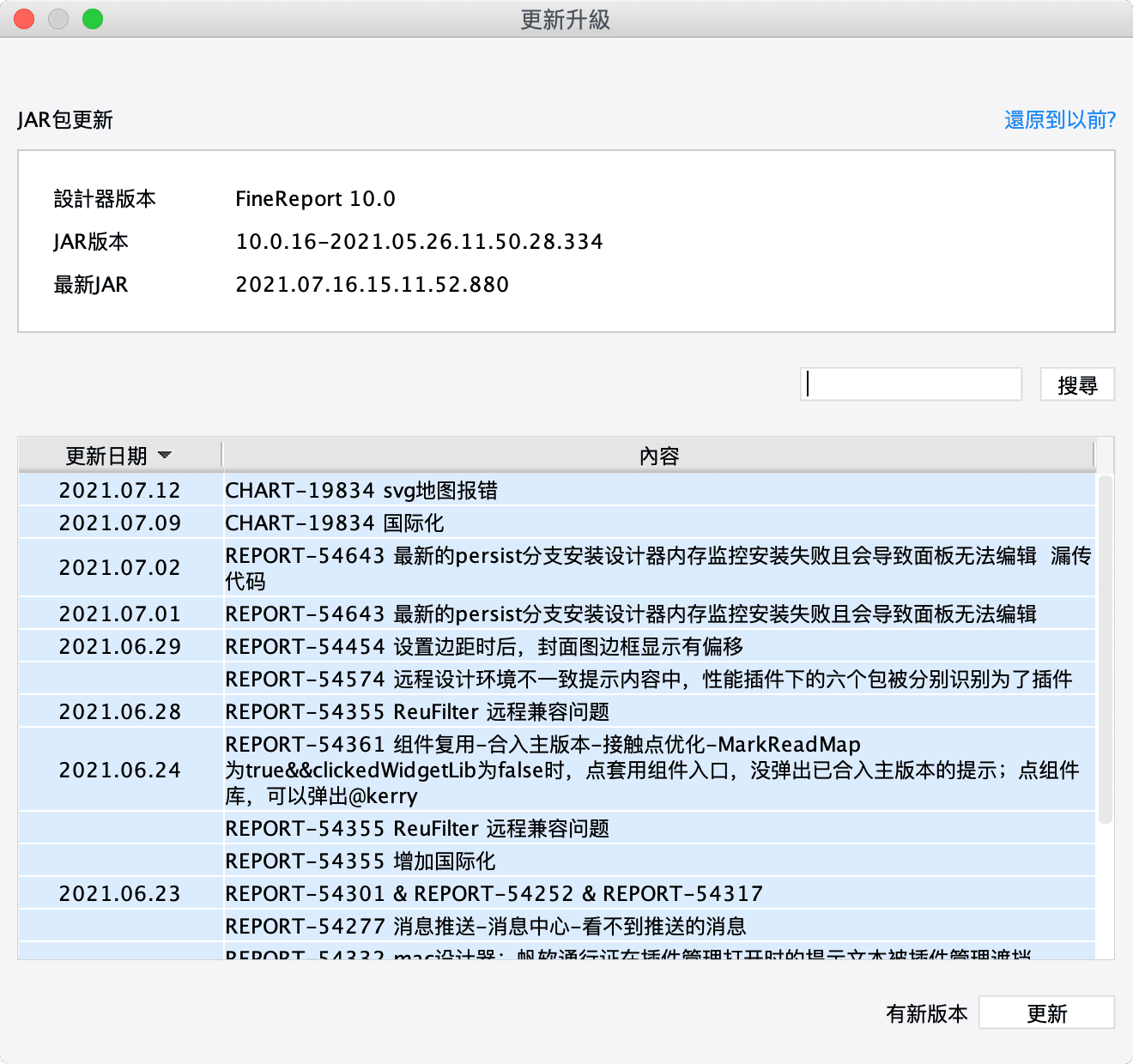This screenshot has width=1133, height=1064.
Task: Select row REPORT-54361 组件复用
Action: tap(659, 770)
